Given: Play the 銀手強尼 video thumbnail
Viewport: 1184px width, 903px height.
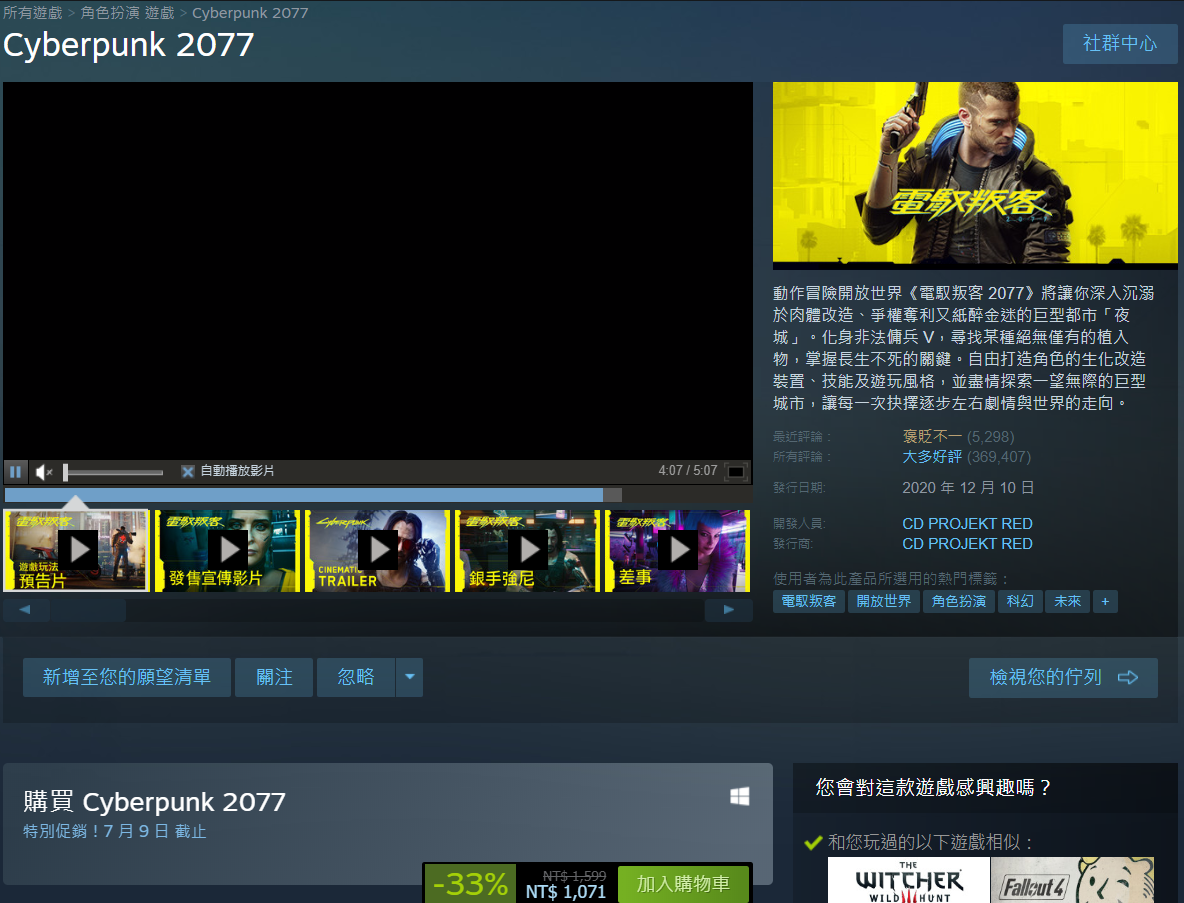Looking at the screenshot, I should pos(527,550).
